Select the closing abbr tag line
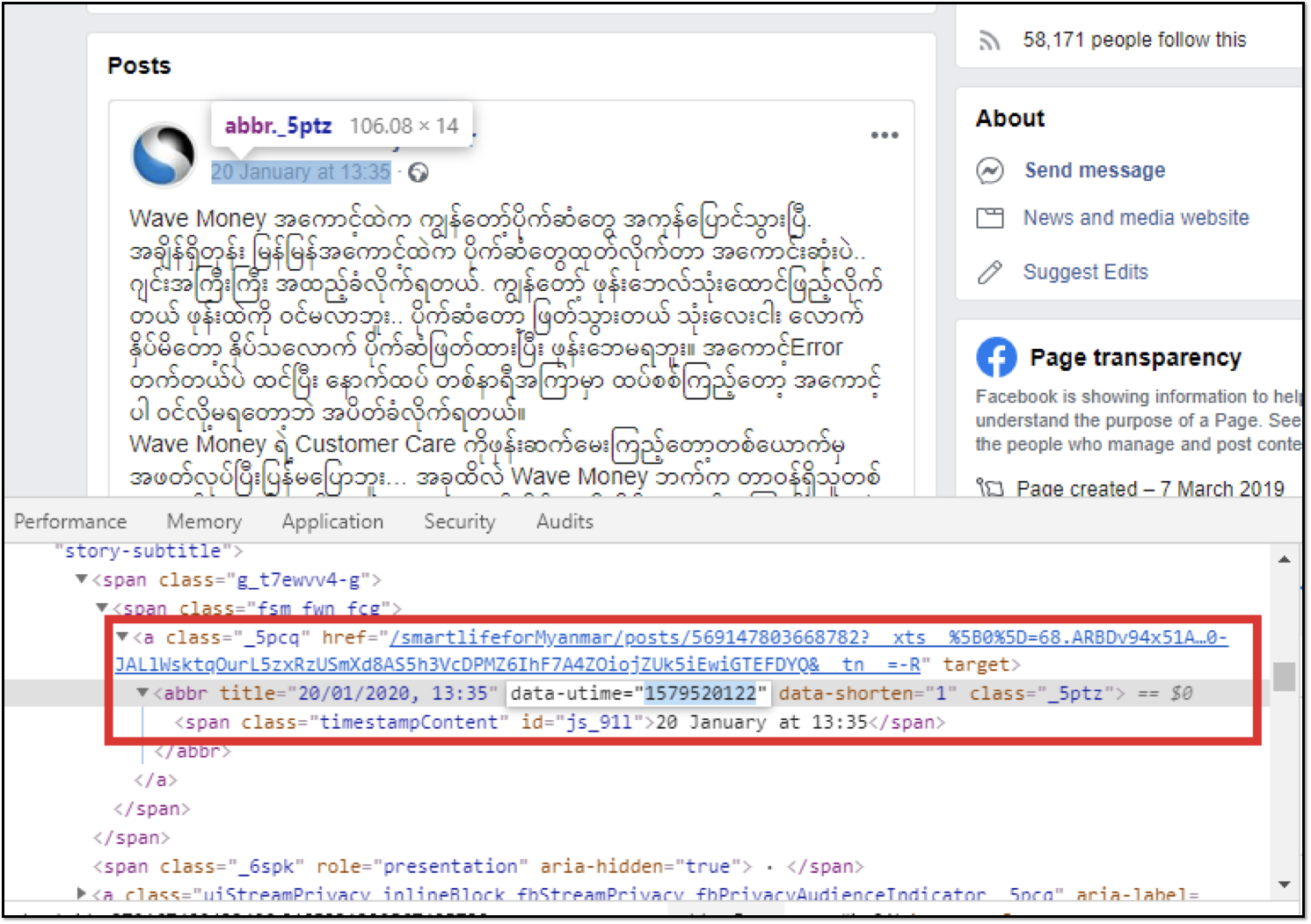 pyautogui.click(x=193, y=752)
